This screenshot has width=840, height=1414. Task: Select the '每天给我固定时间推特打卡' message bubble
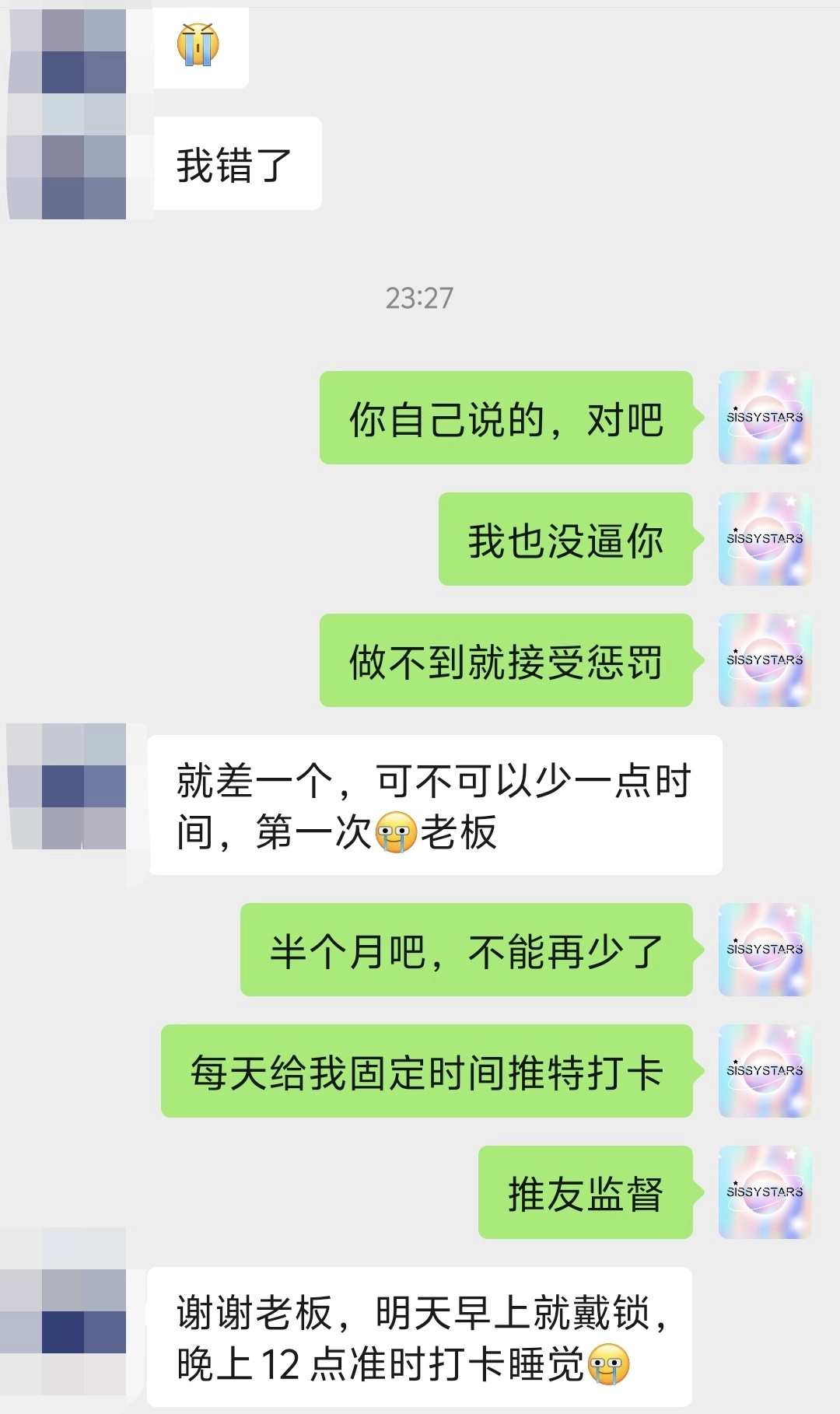point(427,1071)
